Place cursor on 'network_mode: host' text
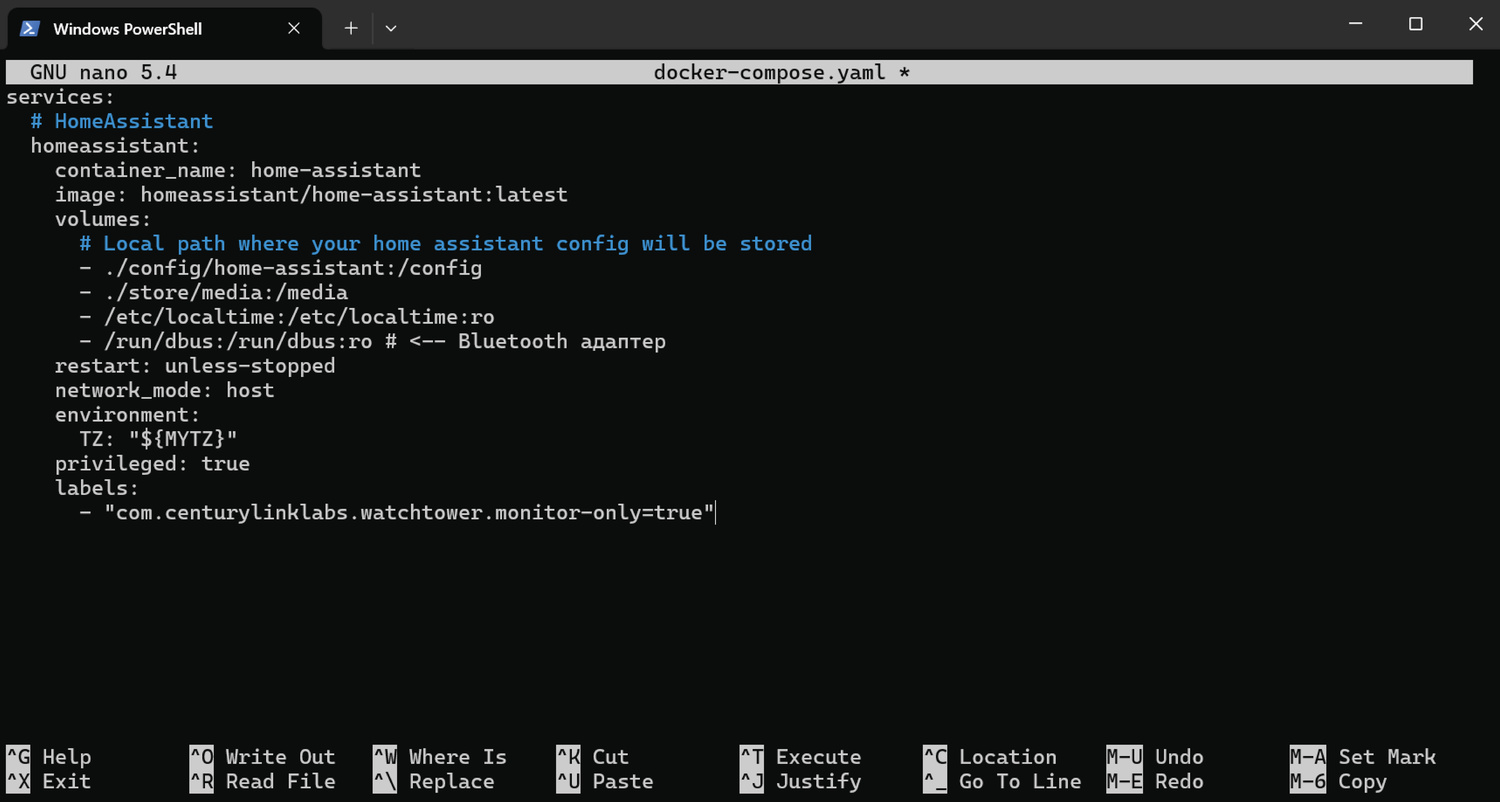1500x802 pixels. pyautogui.click(x=164, y=390)
